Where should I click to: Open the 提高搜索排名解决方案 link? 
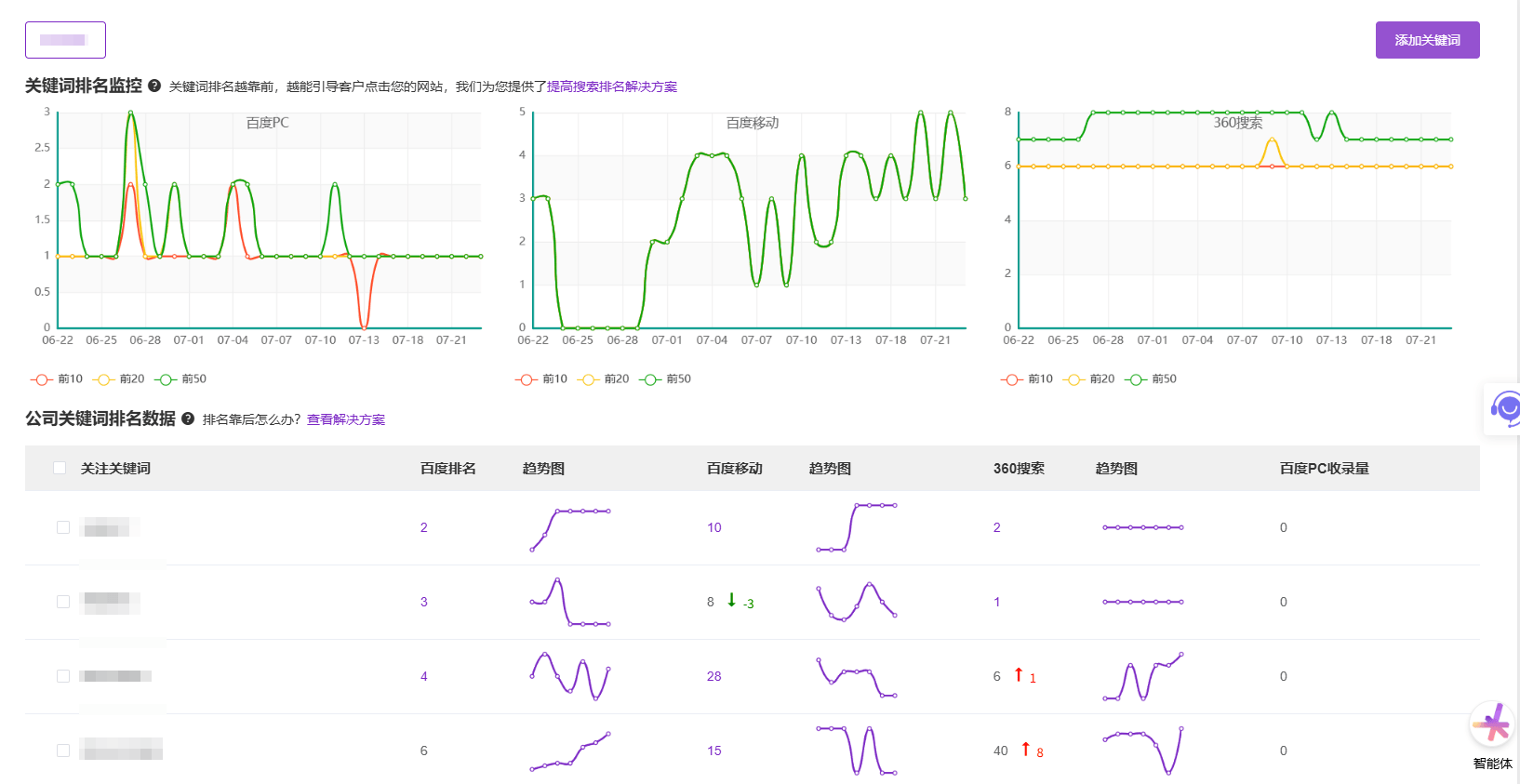click(x=611, y=86)
